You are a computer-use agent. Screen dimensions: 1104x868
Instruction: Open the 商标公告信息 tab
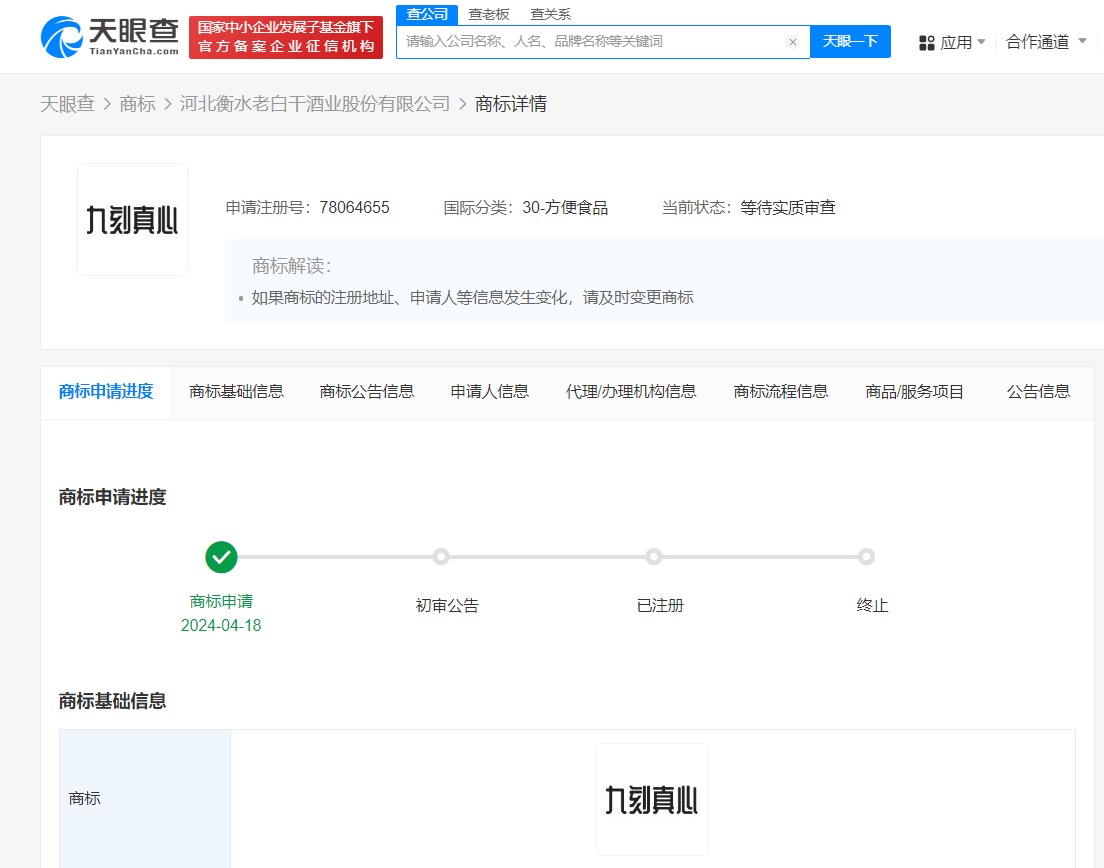tap(366, 391)
